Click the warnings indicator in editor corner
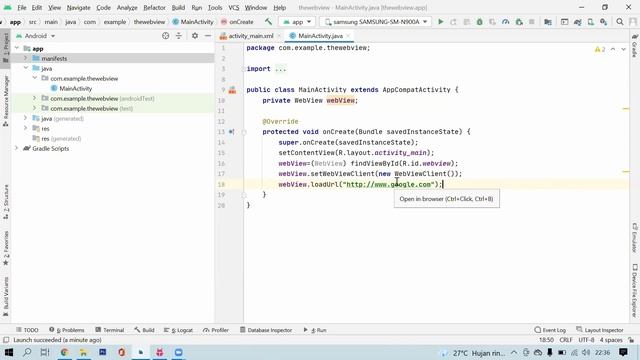 coord(600,49)
